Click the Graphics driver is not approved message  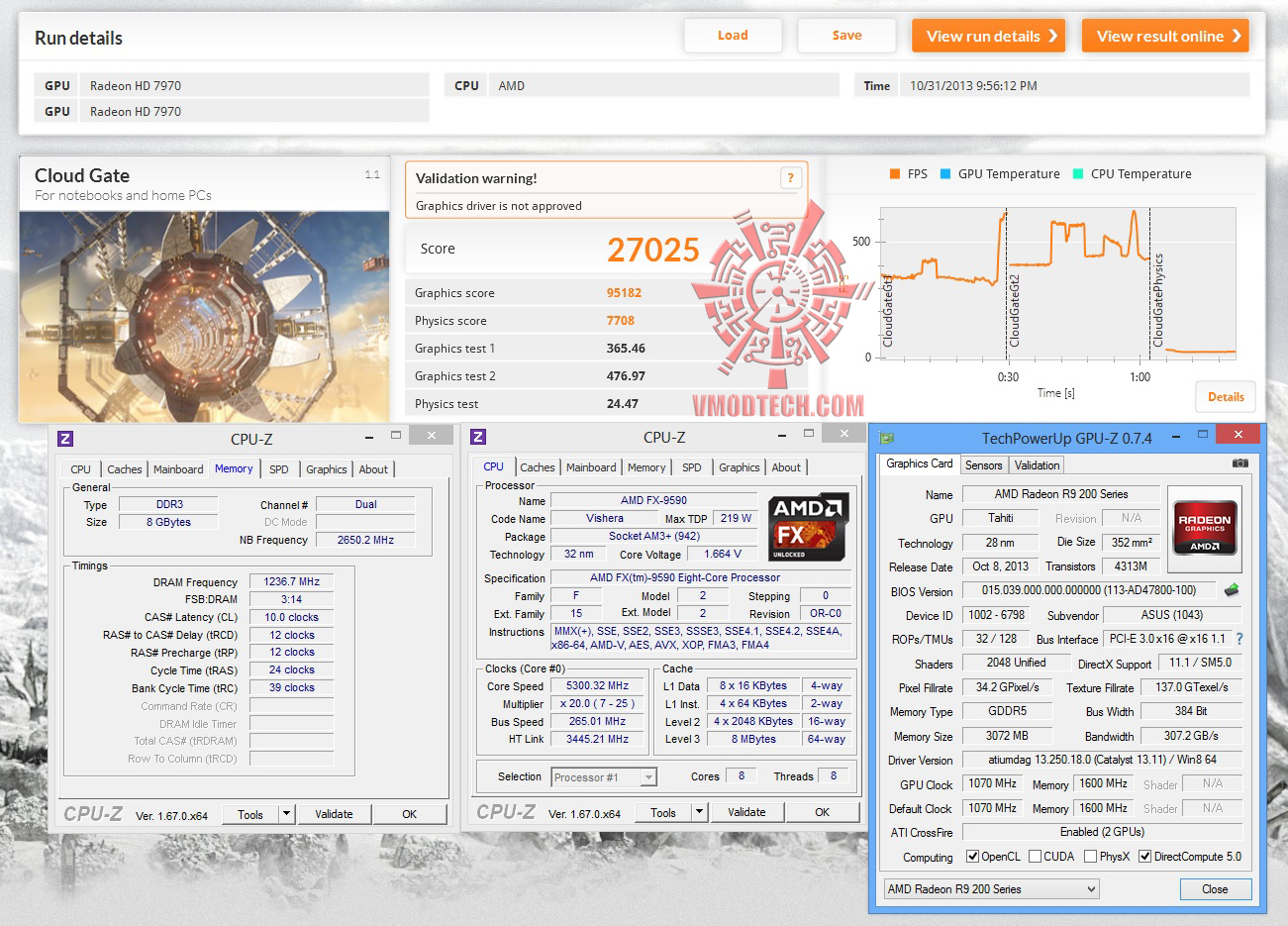coord(499,206)
